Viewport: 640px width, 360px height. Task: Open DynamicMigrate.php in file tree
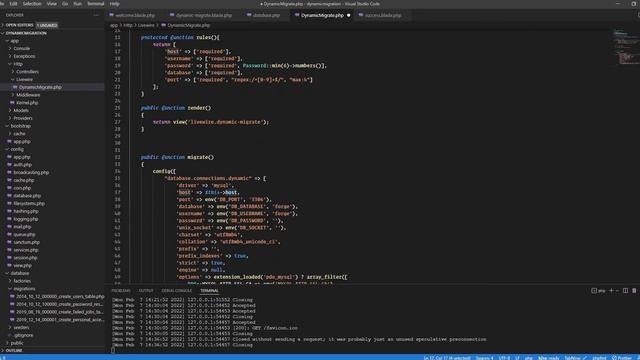point(40,87)
